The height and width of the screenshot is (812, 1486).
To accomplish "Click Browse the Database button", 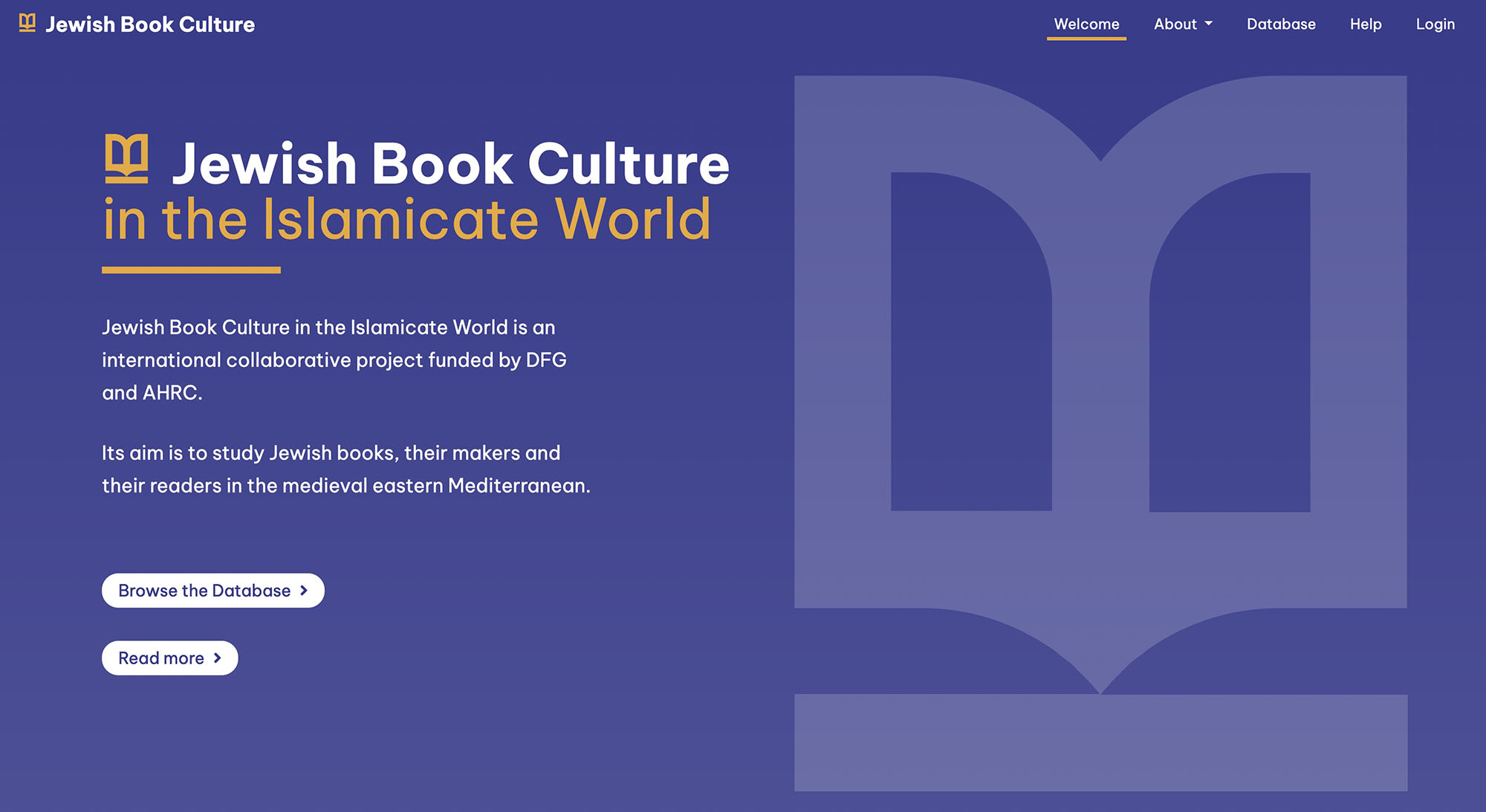I will pos(212,591).
